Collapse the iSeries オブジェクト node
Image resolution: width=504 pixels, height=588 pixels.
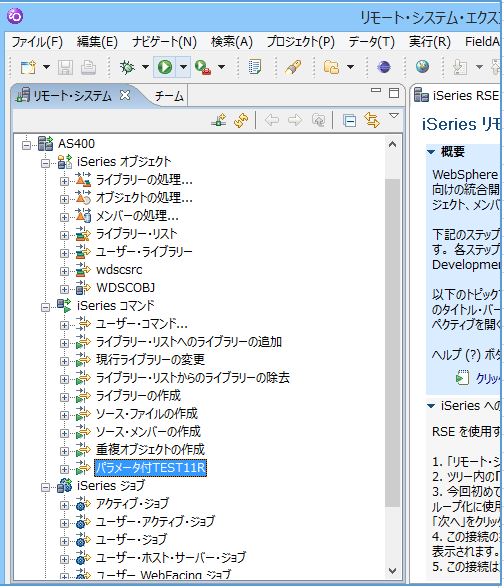45,163
